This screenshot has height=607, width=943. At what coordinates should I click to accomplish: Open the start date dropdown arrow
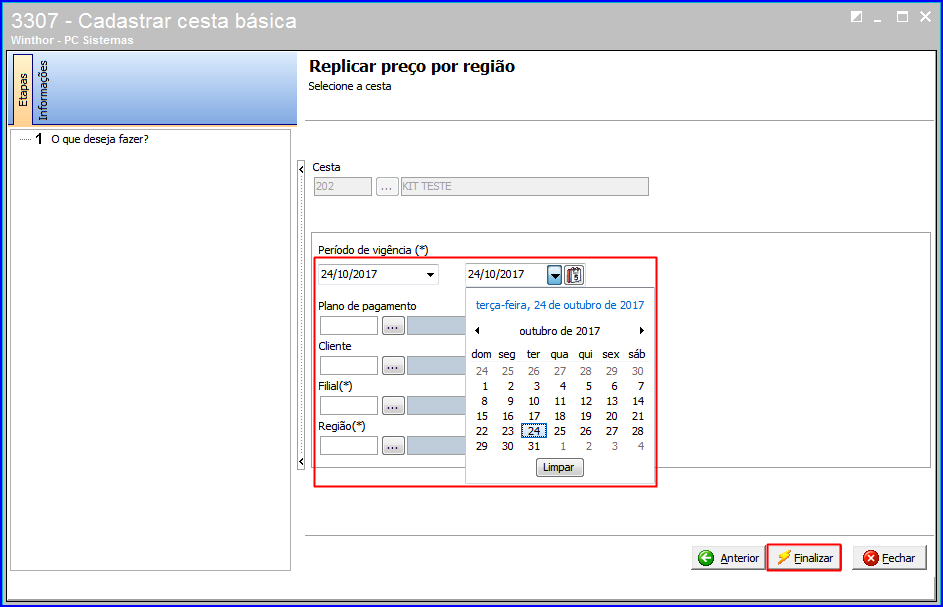(430, 275)
